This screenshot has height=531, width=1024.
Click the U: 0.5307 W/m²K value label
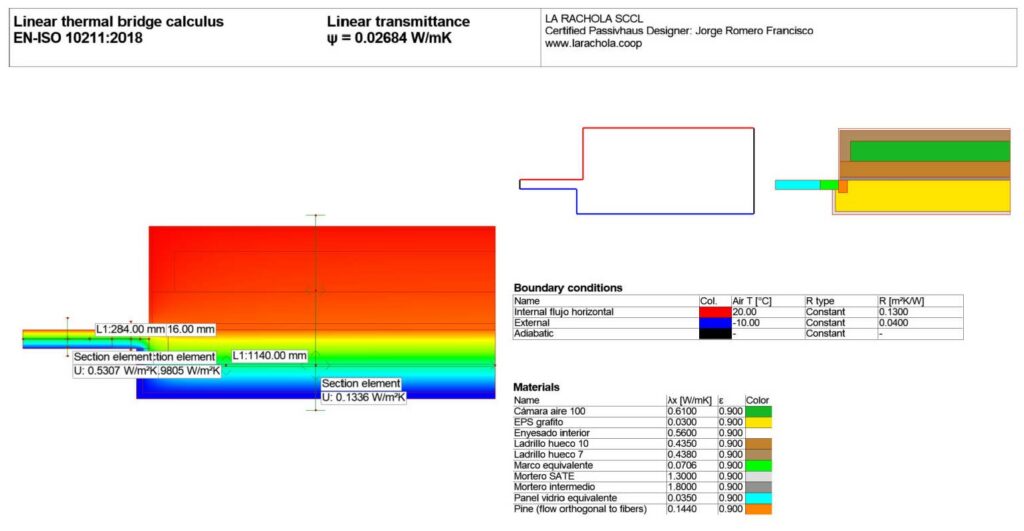coord(115,371)
